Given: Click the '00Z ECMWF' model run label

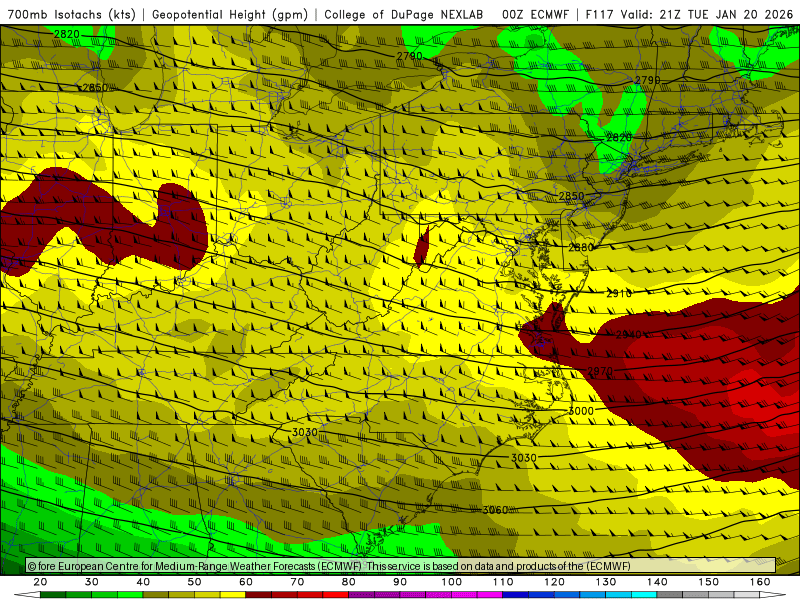Looking at the screenshot, I should (535, 14).
